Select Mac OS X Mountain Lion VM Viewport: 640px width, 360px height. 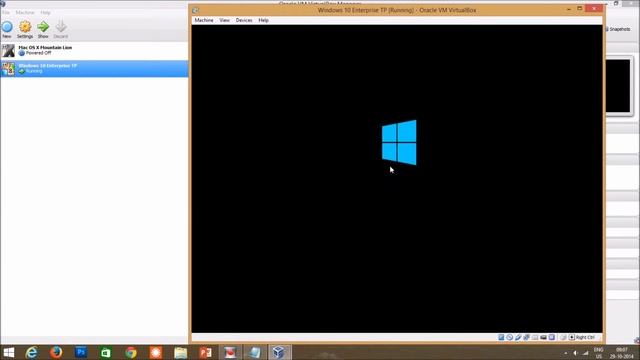tap(94, 51)
